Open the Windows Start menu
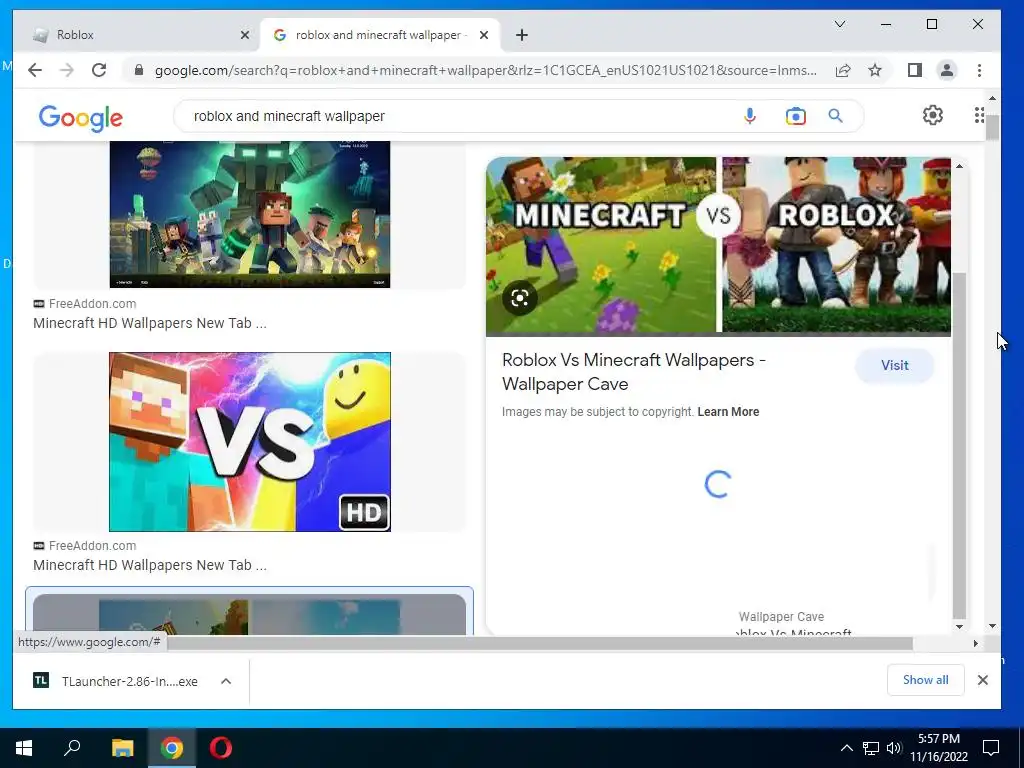This screenshot has width=1024, height=768. coord(24,748)
